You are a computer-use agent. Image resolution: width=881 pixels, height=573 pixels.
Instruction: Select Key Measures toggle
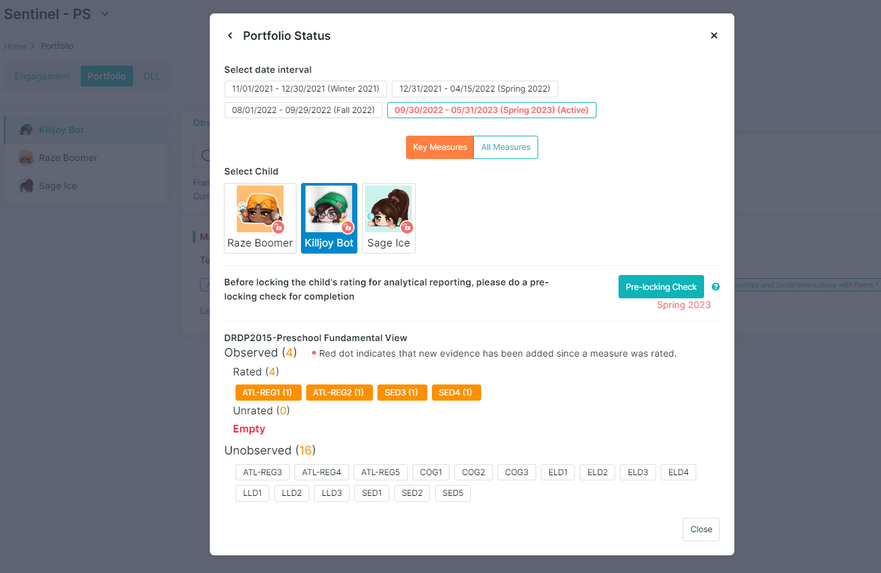tap(440, 147)
